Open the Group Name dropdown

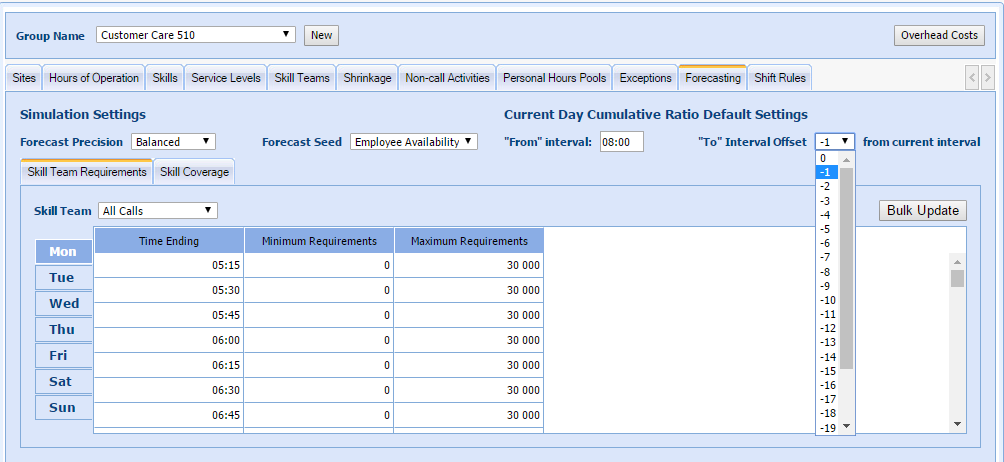pos(196,35)
